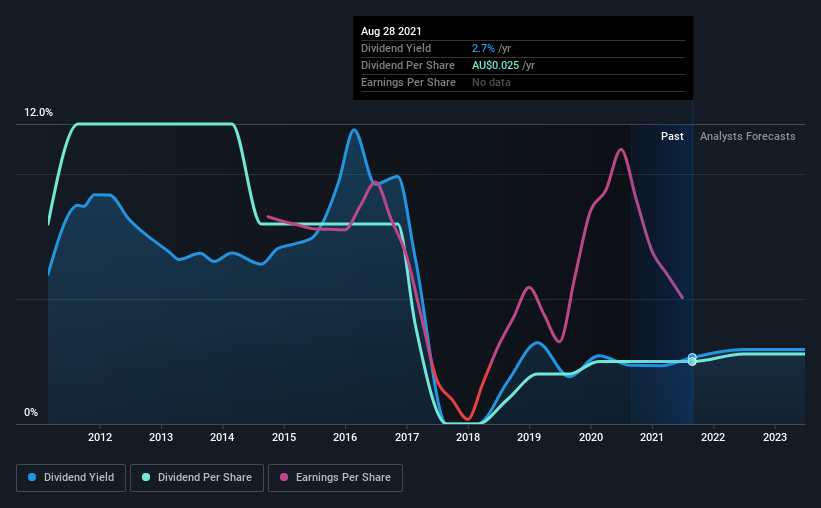
Task: Click the 2023 x-axis label
Action: [x=774, y=437]
